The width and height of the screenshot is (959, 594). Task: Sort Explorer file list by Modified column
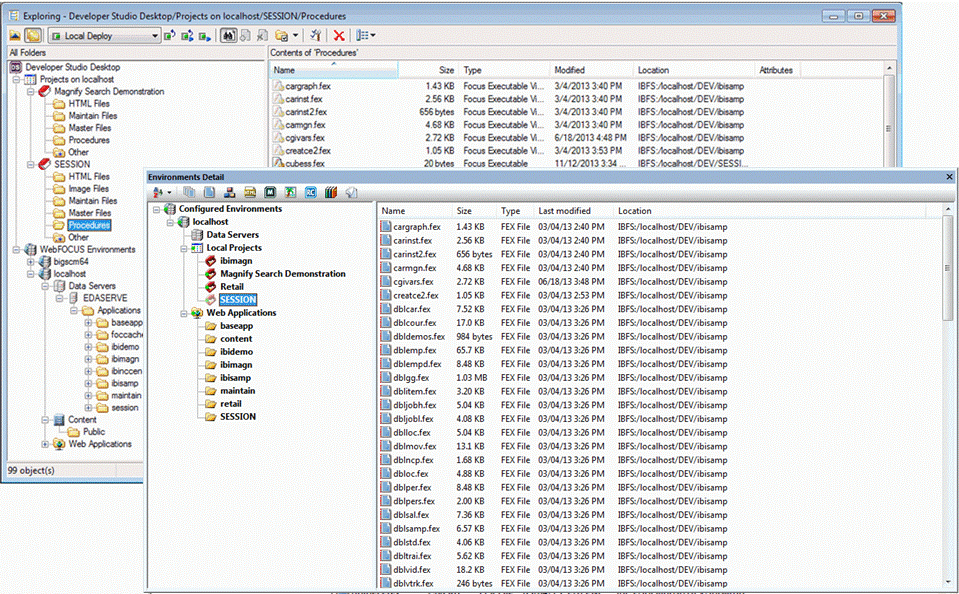pyautogui.click(x=591, y=70)
